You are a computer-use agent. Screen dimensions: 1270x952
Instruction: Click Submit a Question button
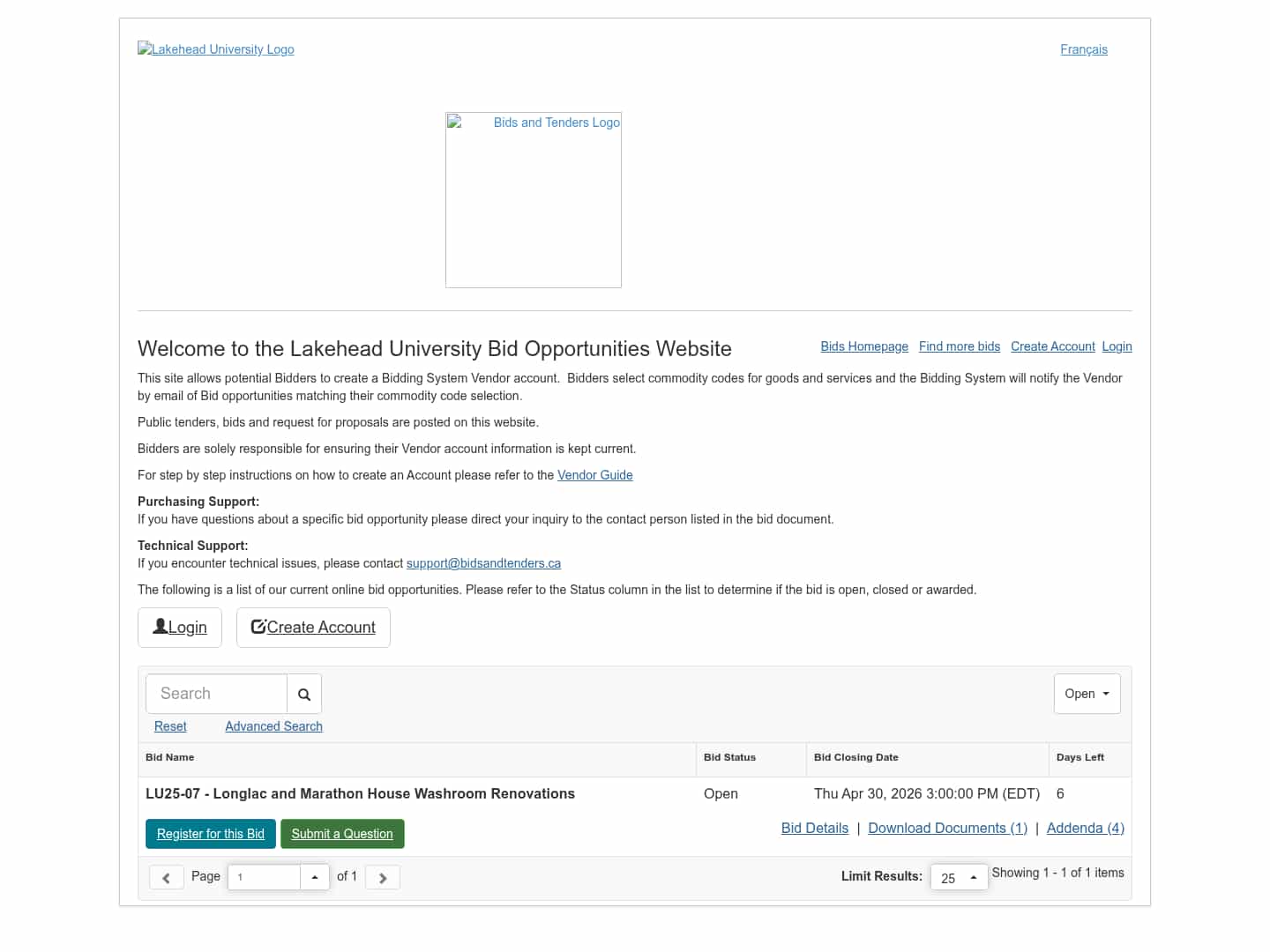342,834
